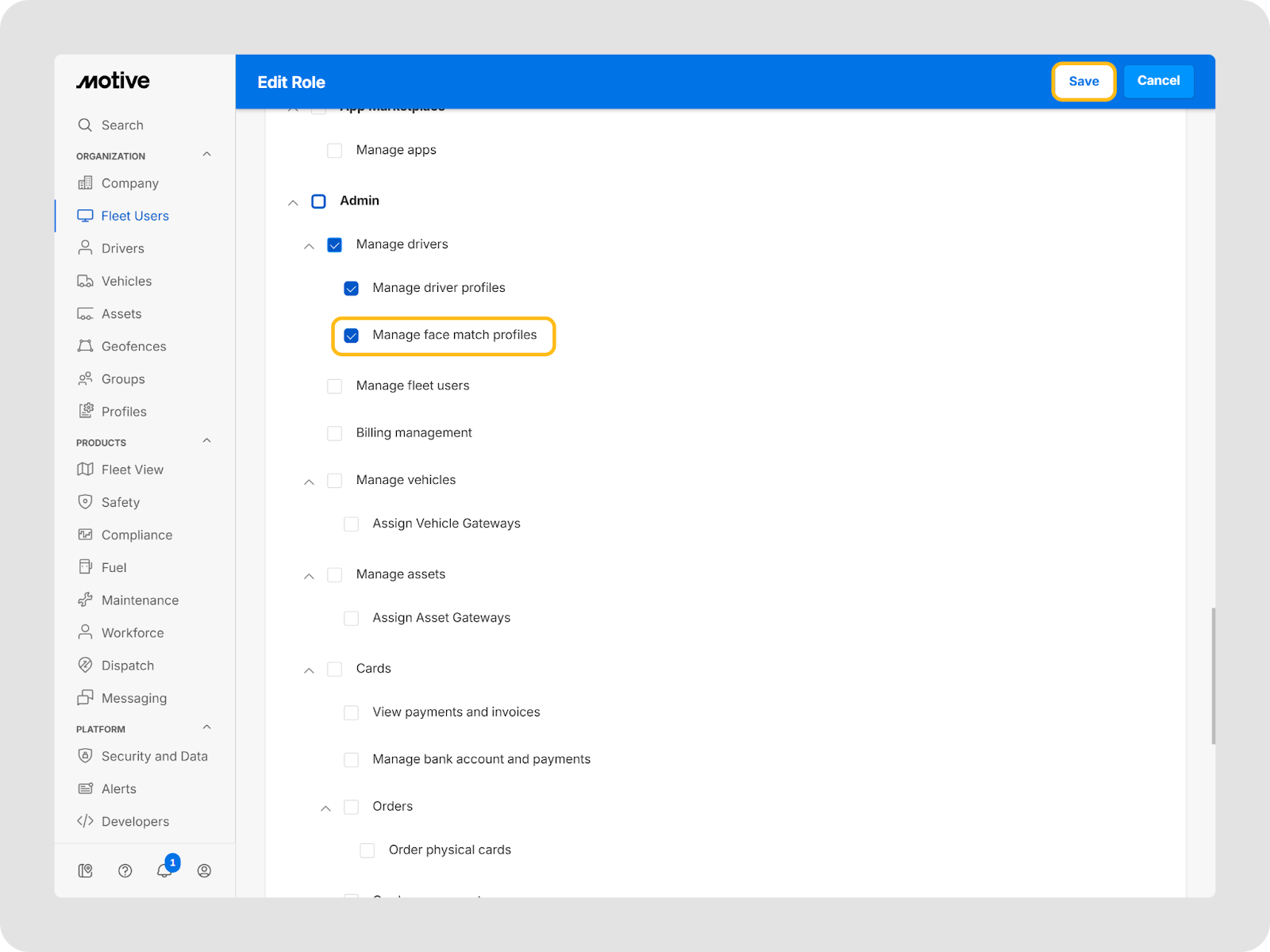This screenshot has height=952, width=1270.
Task: Collapse the Organization sidebar section
Action: tap(206, 155)
